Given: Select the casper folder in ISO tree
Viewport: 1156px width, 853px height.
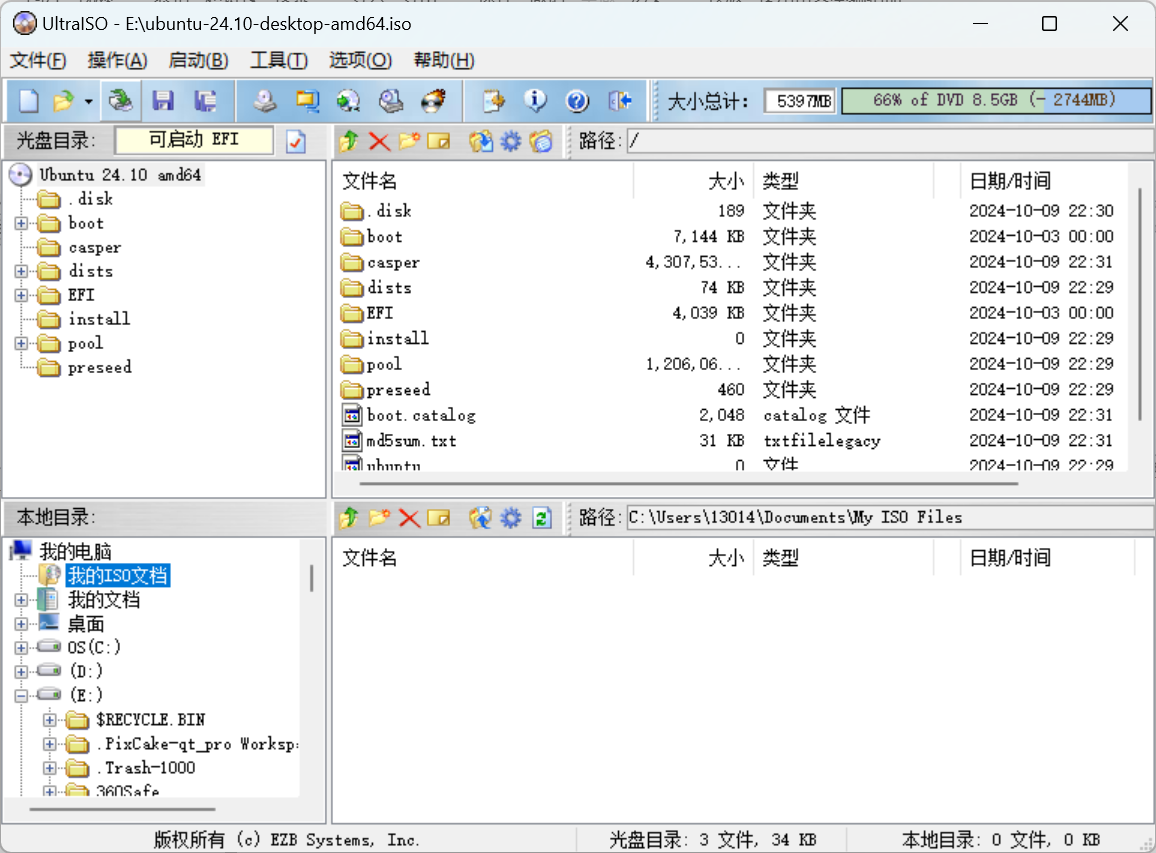Looking at the screenshot, I should [x=94, y=248].
